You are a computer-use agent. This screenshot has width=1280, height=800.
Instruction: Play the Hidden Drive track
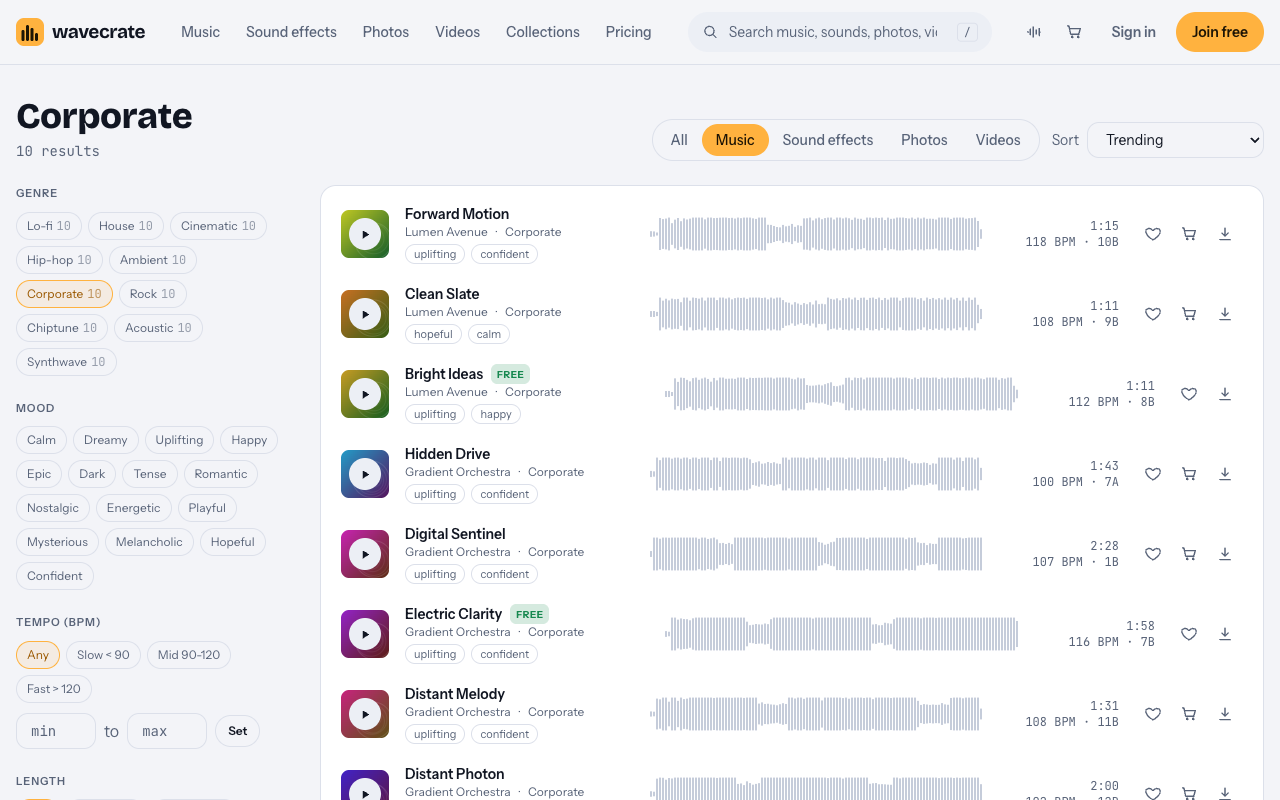365,474
